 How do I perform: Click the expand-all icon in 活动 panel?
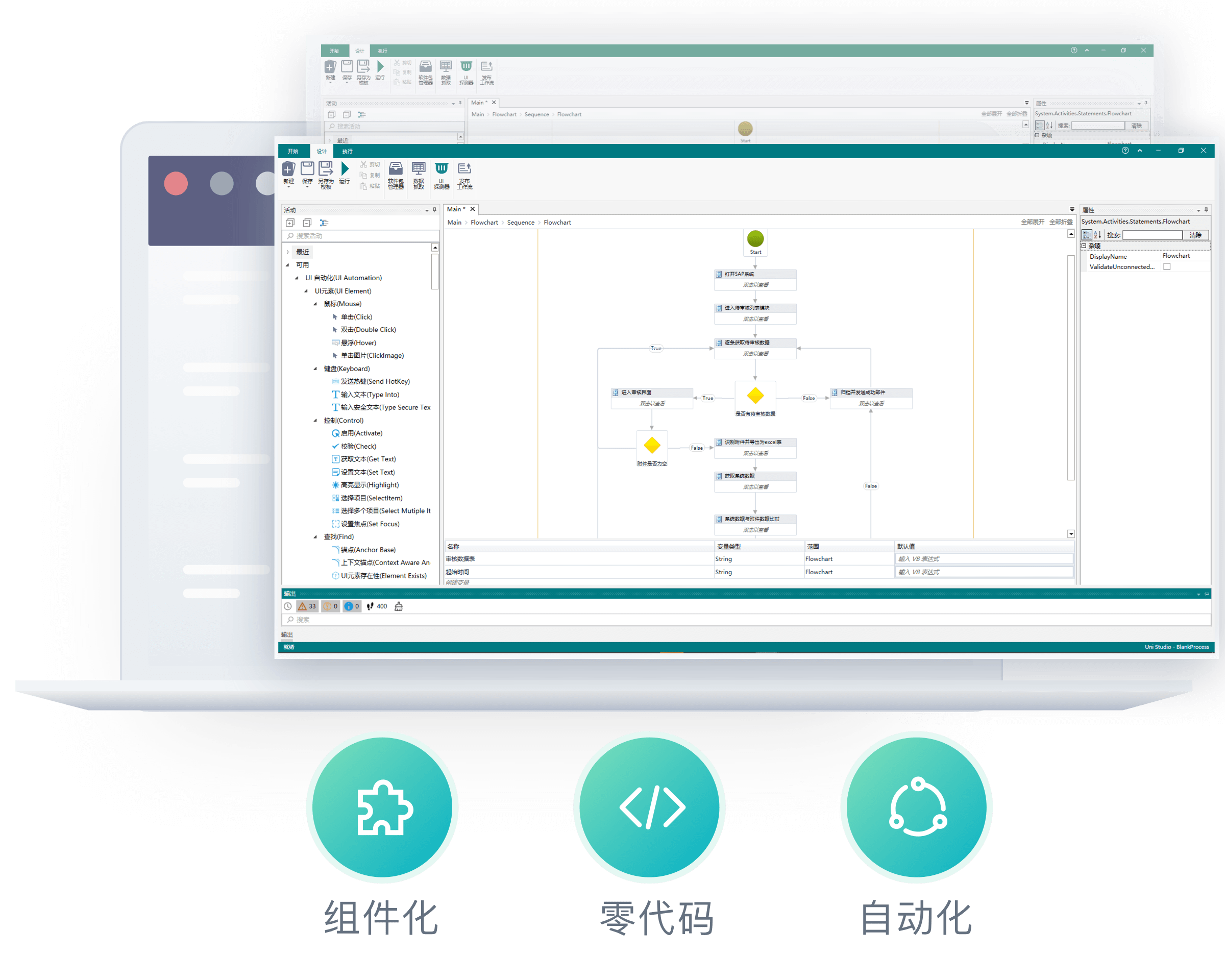(290, 223)
